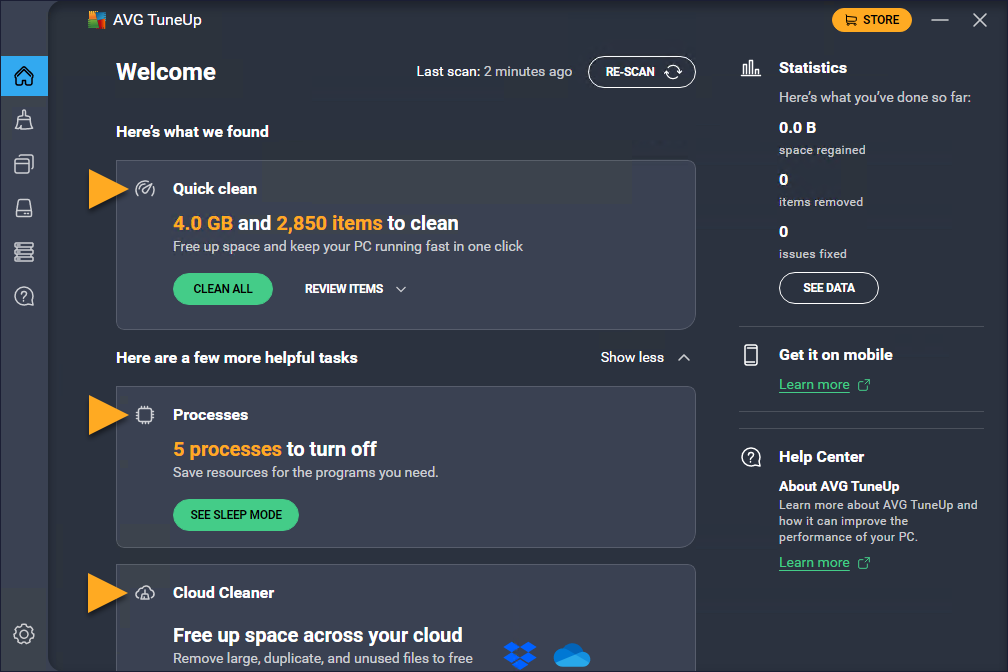Image resolution: width=1008 pixels, height=672 pixels.
Task: Click SEE DATA button
Action: (x=829, y=288)
